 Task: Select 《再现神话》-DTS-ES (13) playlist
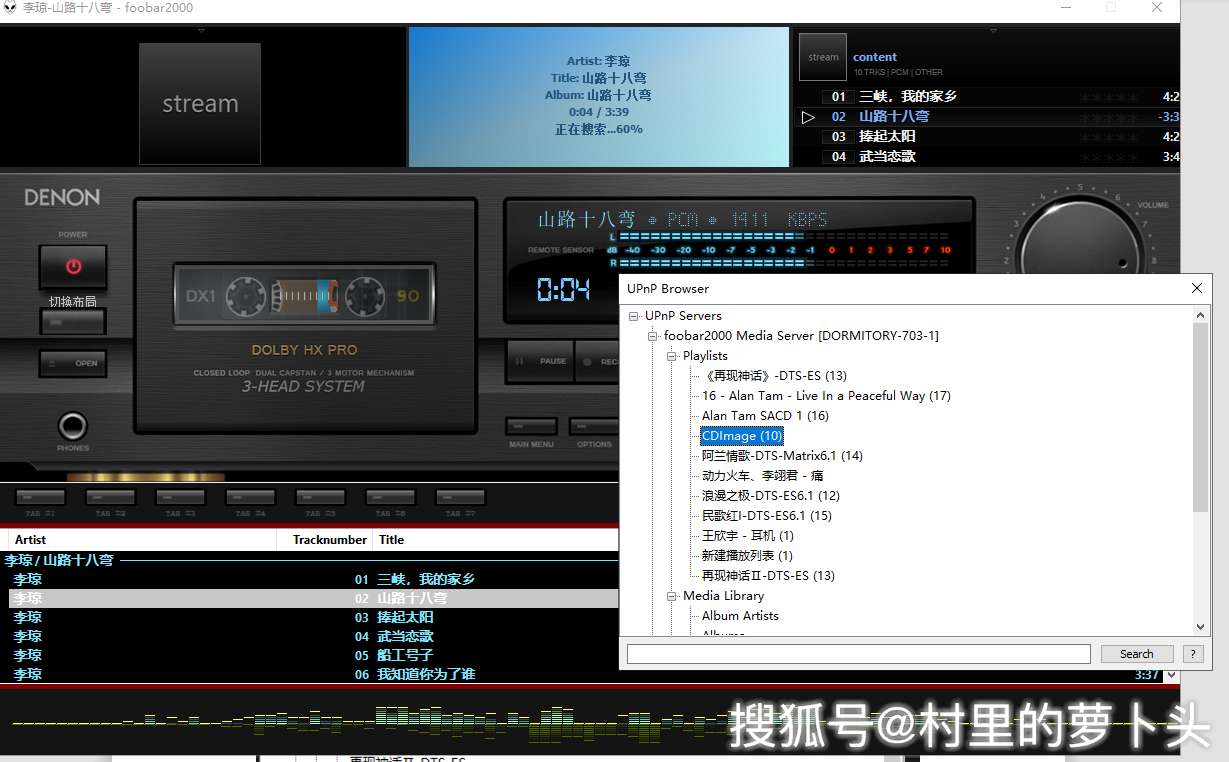click(x=774, y=376)
